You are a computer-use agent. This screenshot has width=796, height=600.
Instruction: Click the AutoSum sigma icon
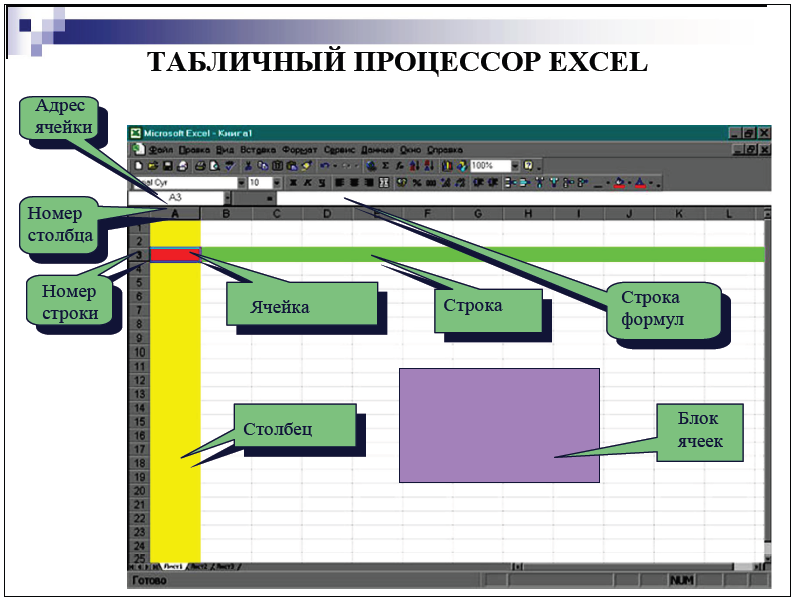[x=385, y=165]
